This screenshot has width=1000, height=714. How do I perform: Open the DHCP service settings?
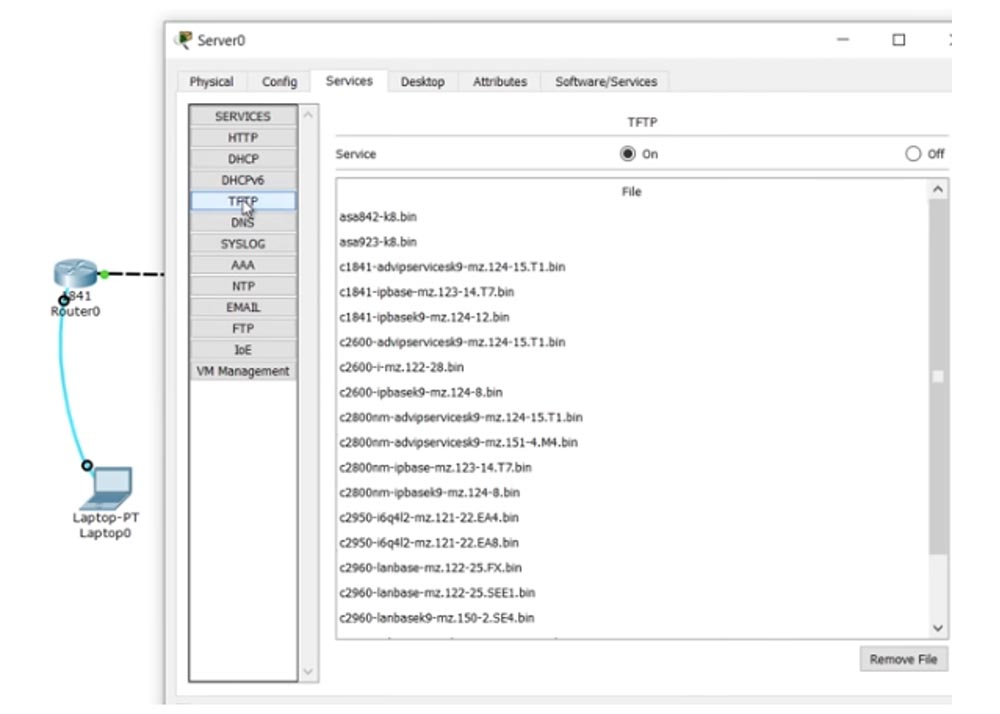tap(243, 158)
